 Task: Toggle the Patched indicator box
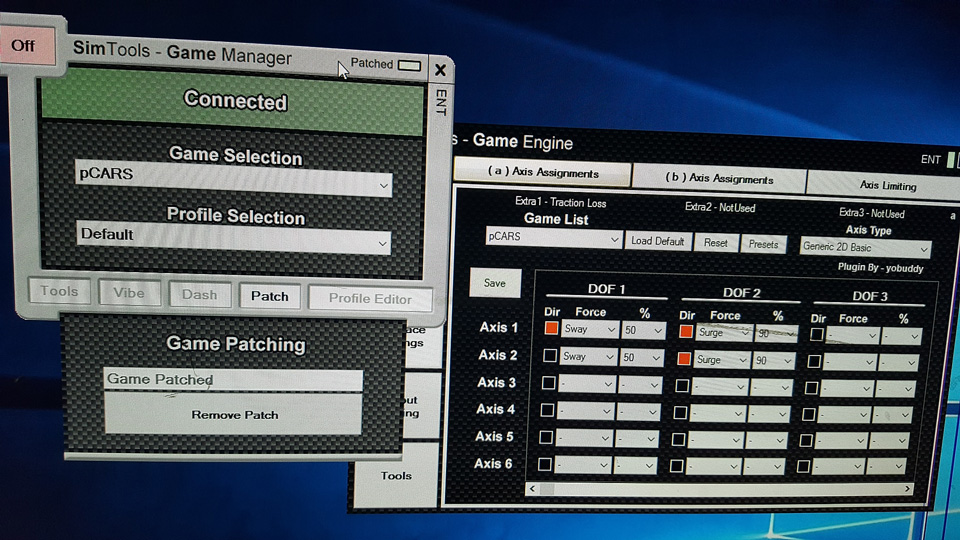point(409,64)
